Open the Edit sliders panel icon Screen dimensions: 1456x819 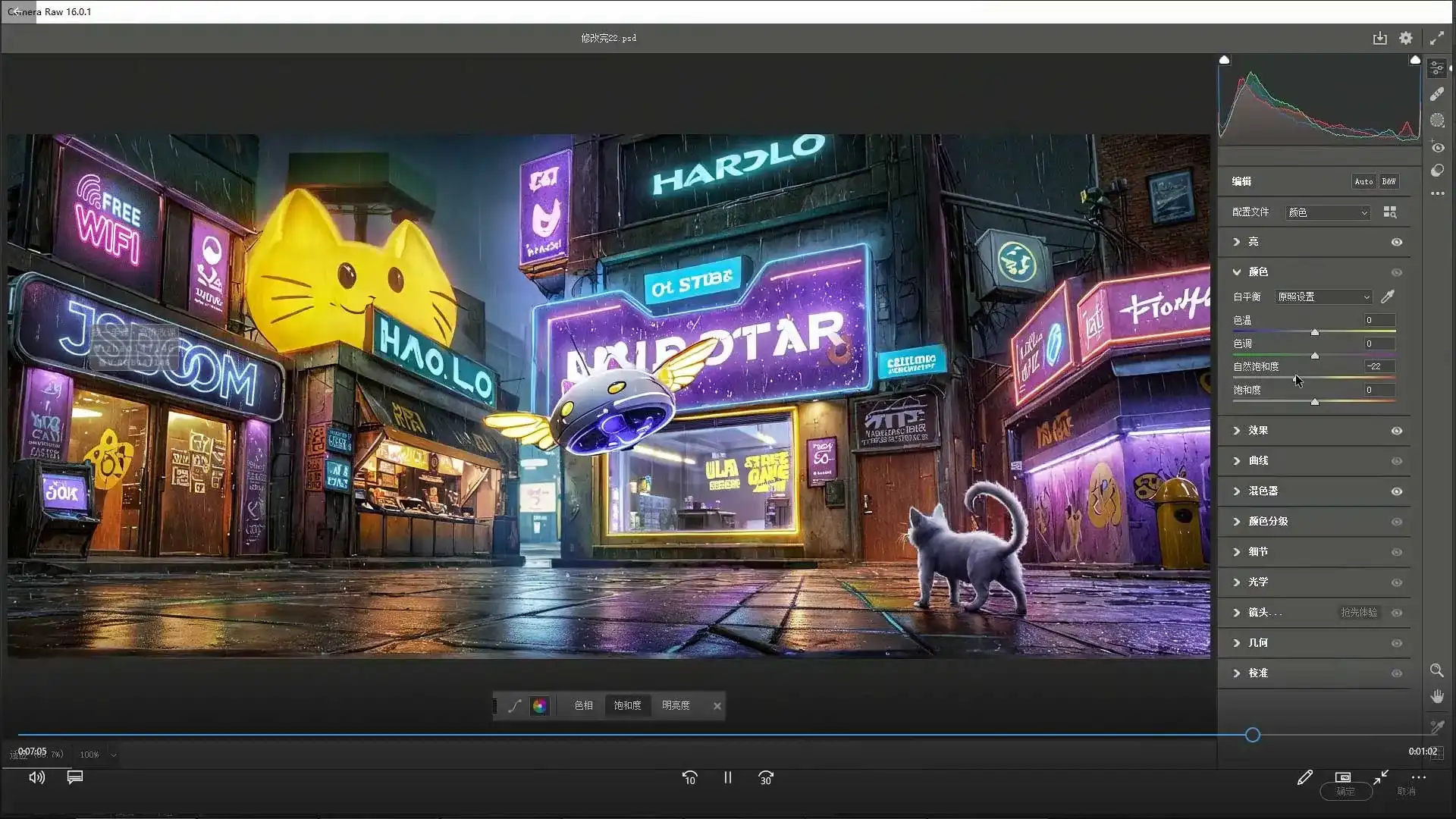(1437, 68)
